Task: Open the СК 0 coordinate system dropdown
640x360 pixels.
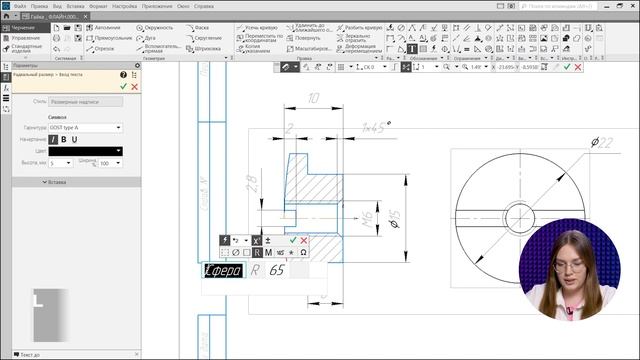Action: coord(384,67)
